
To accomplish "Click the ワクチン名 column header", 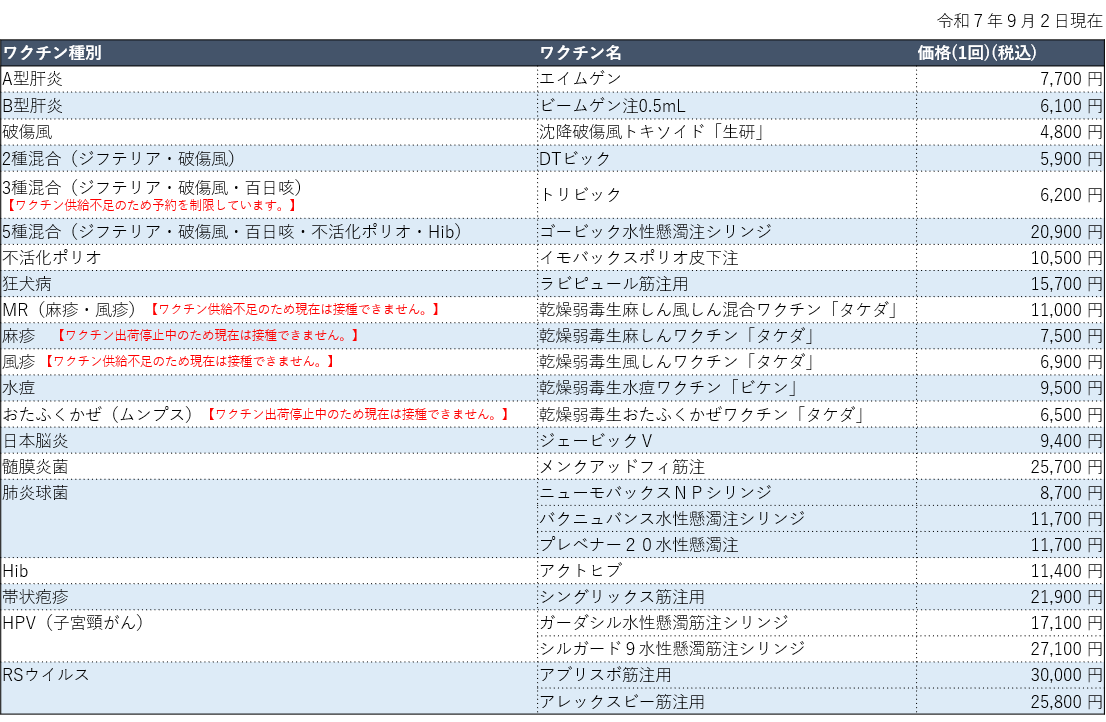I will click(x=727, y=53).
